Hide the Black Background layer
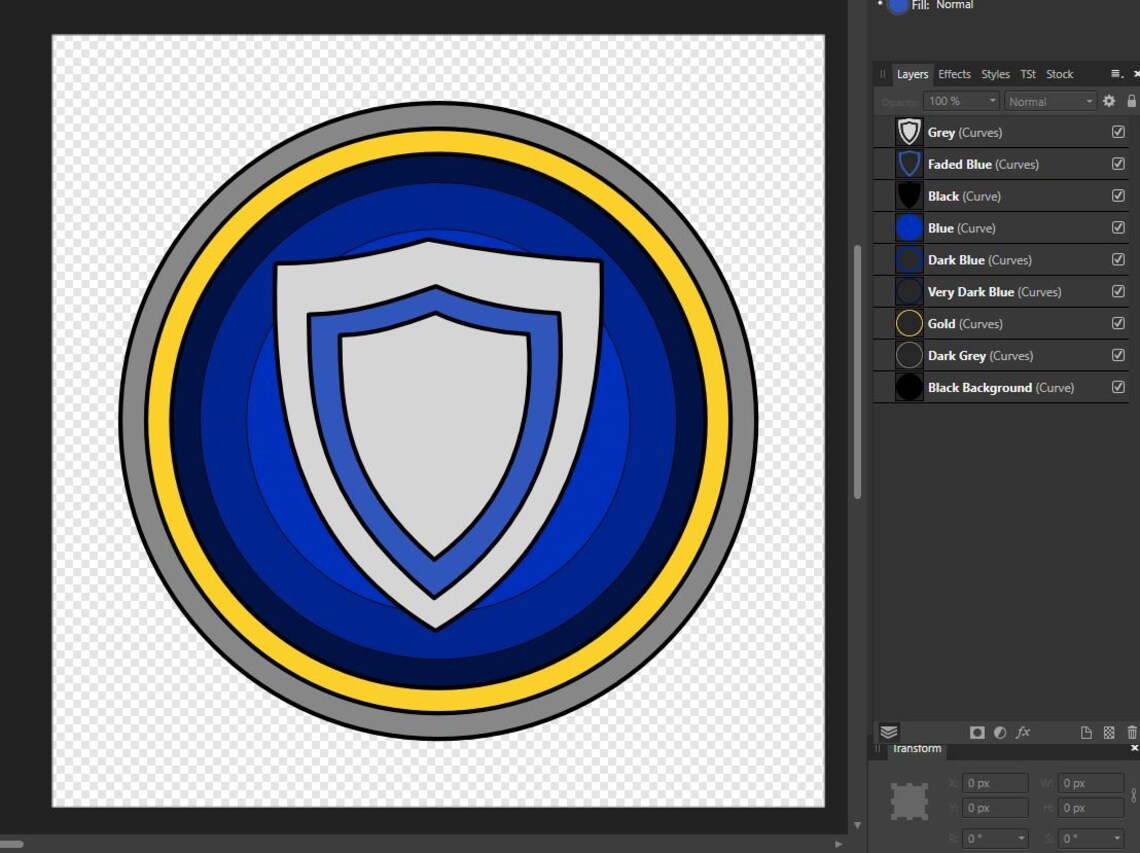 (x=1117, y=387)
